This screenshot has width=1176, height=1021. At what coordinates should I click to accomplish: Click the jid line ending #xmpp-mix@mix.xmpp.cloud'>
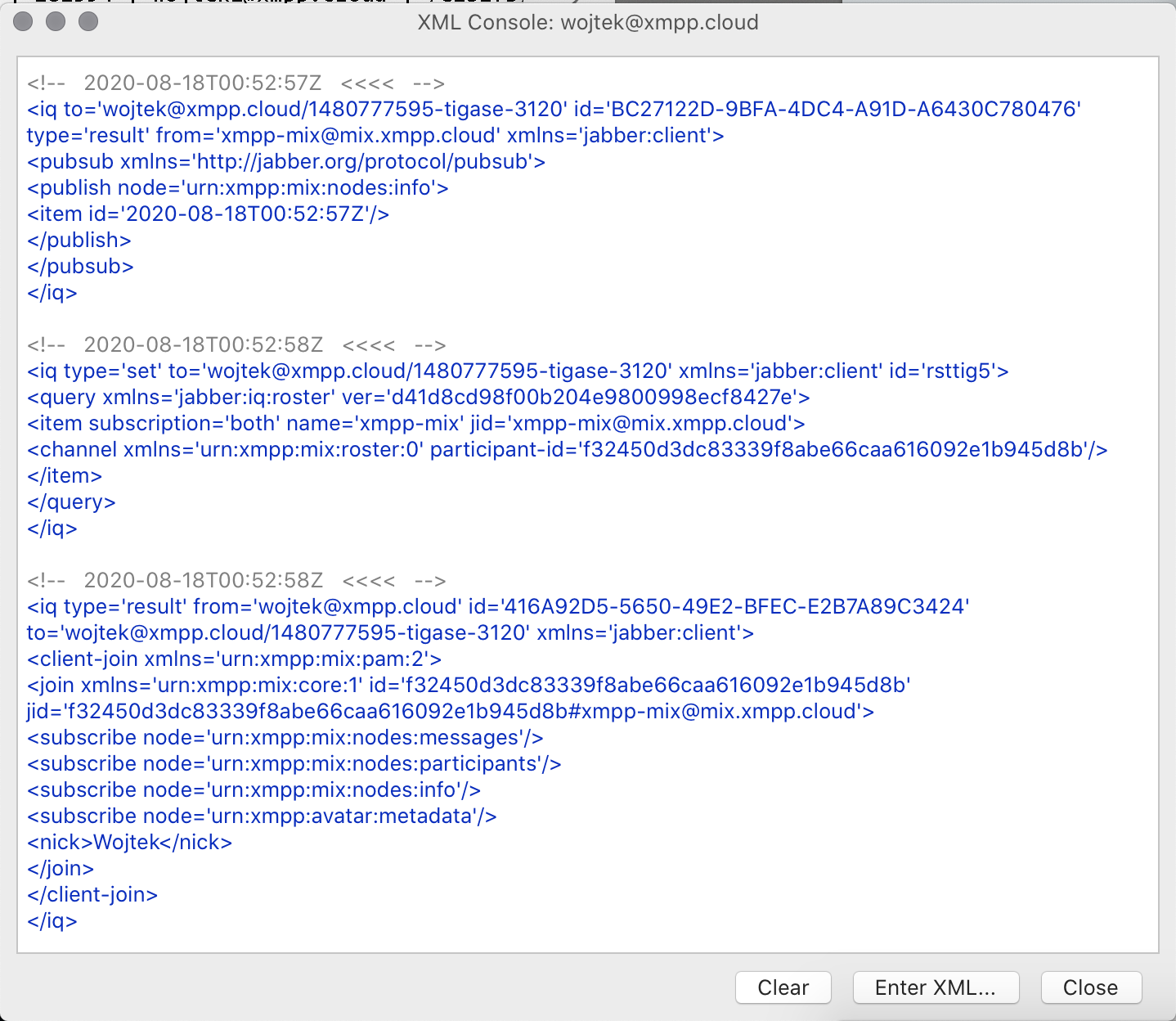coord(451,712)
